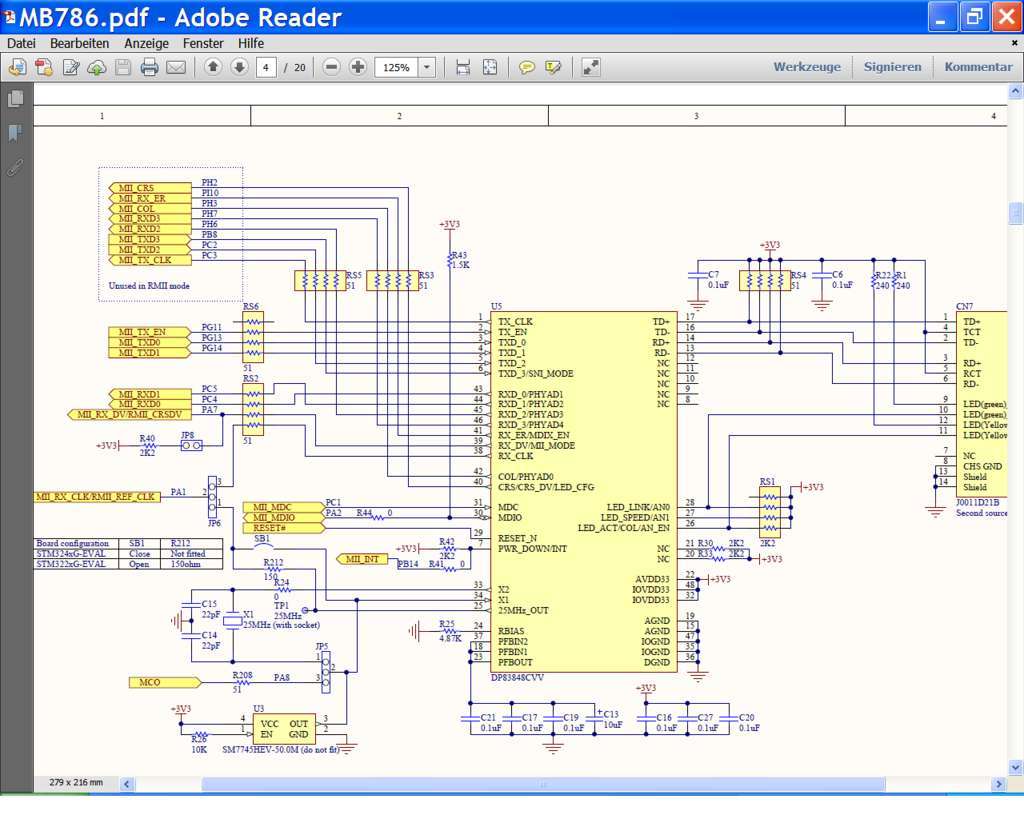Viewport: 1024px width, 819px height.
Task: Open the Kommentar pane
Action: (978, 67)
